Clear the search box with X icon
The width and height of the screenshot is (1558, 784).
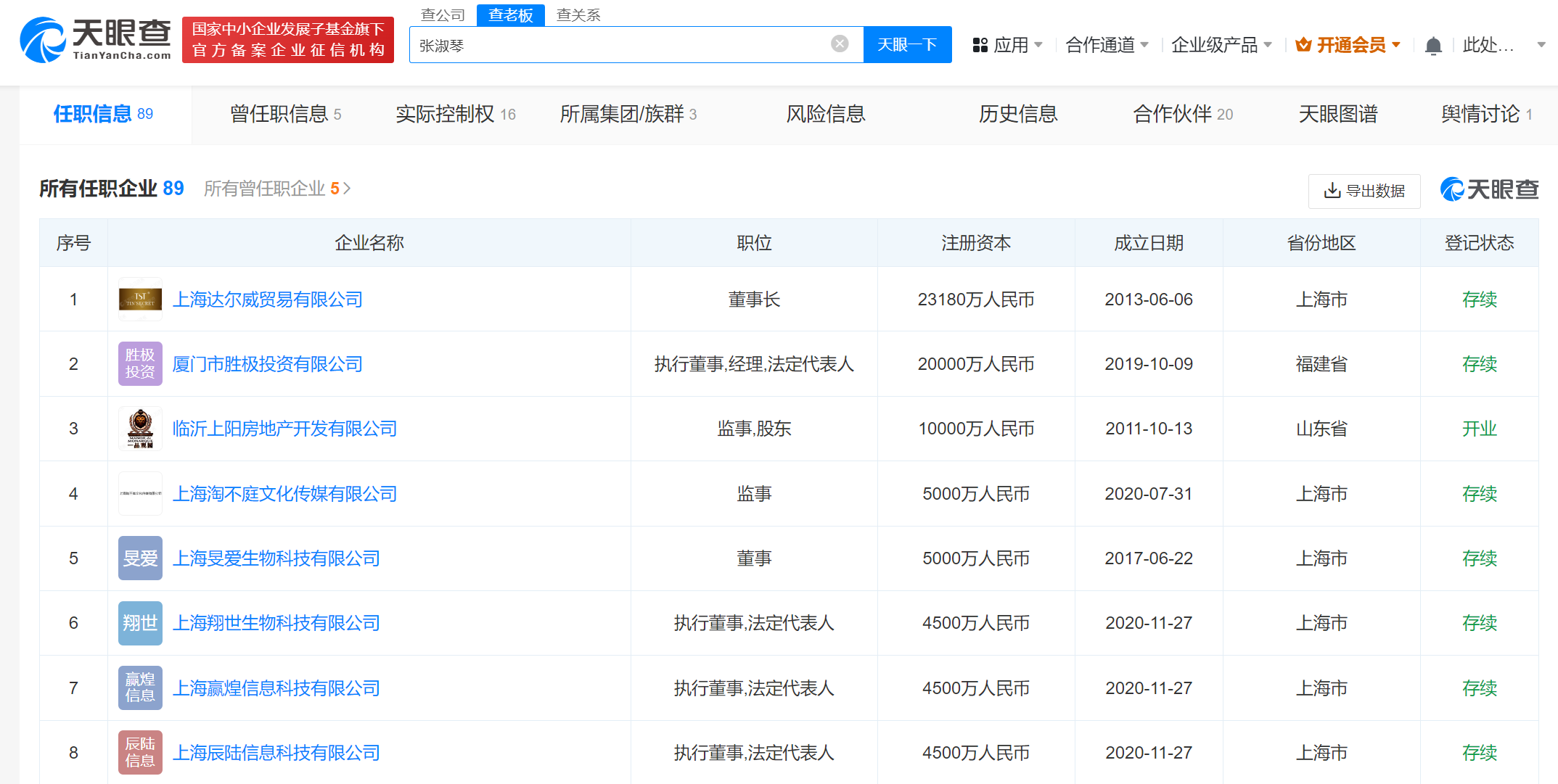840,44
